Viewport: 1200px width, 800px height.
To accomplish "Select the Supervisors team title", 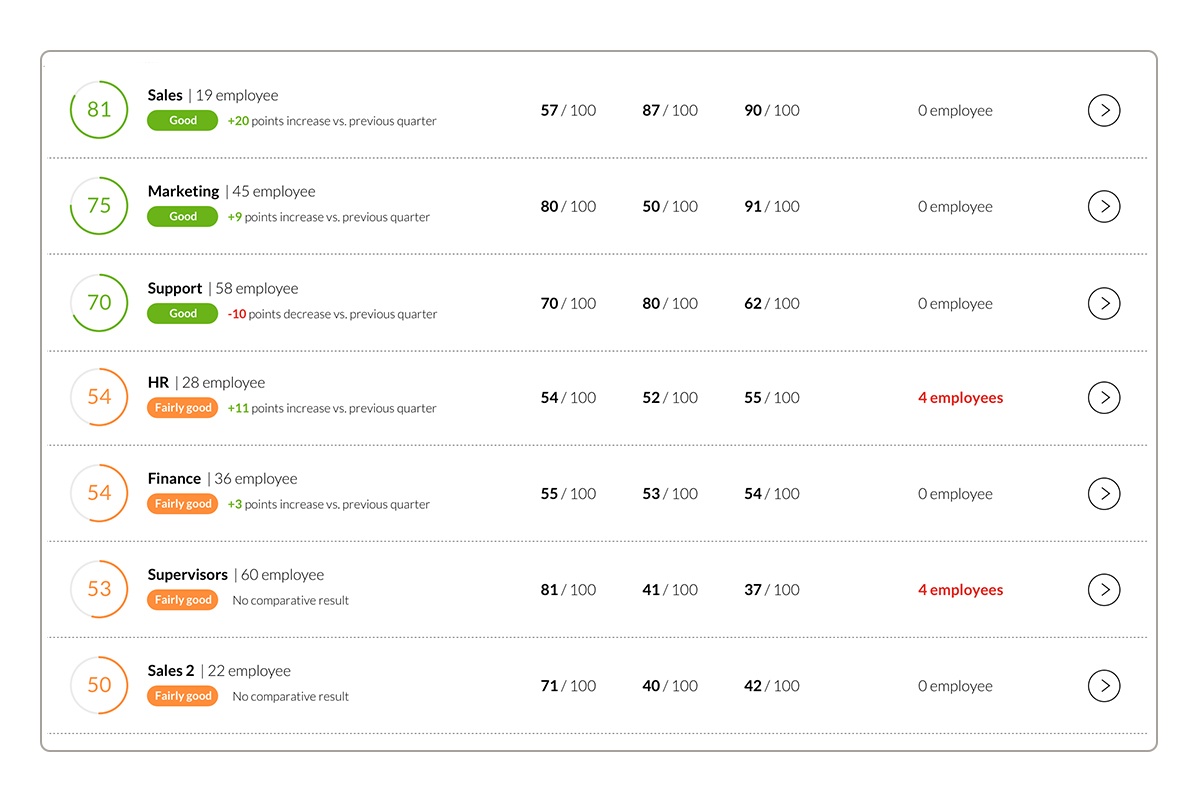I will click(x=188, y=575).
